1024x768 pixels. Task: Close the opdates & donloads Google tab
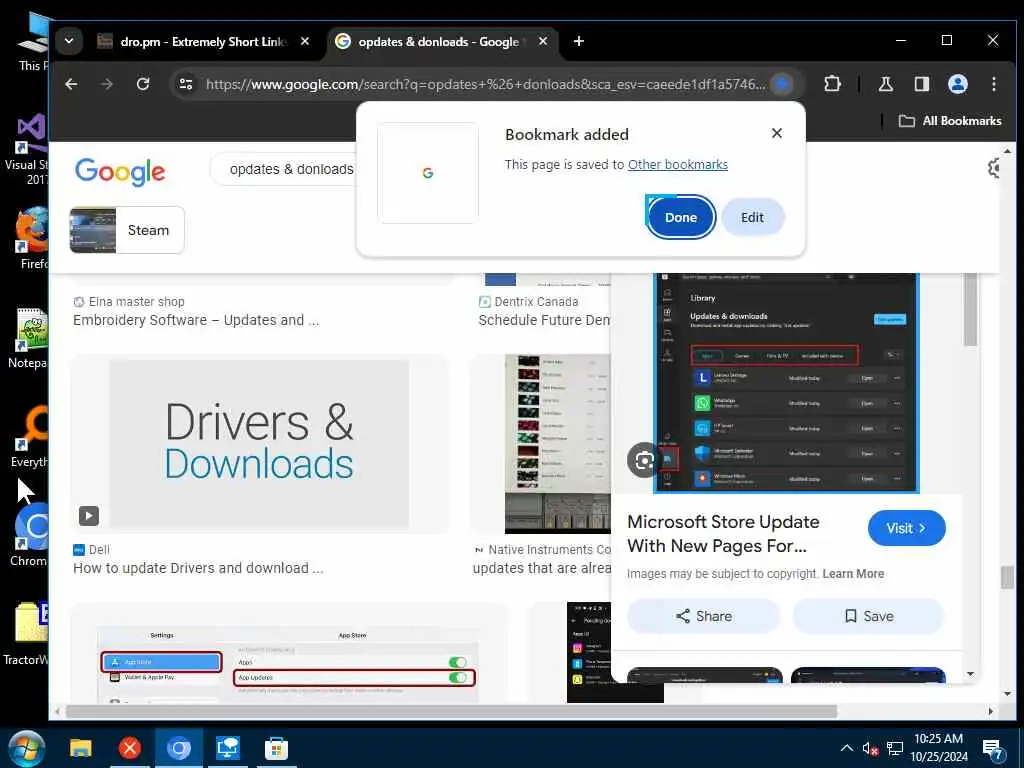click(x=543, y=41)
